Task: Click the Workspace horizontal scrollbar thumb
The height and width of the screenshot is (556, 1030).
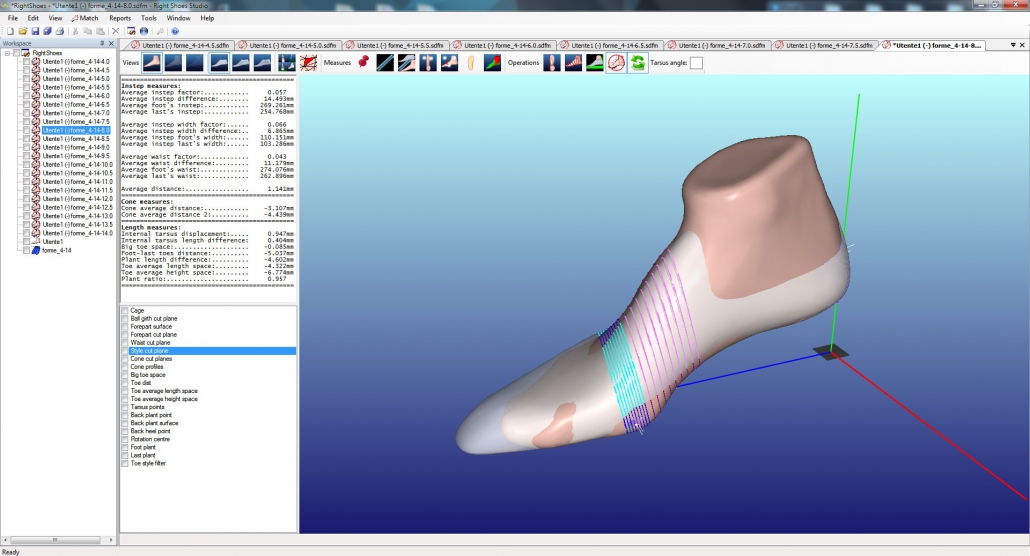Action: tap(55, 540)
